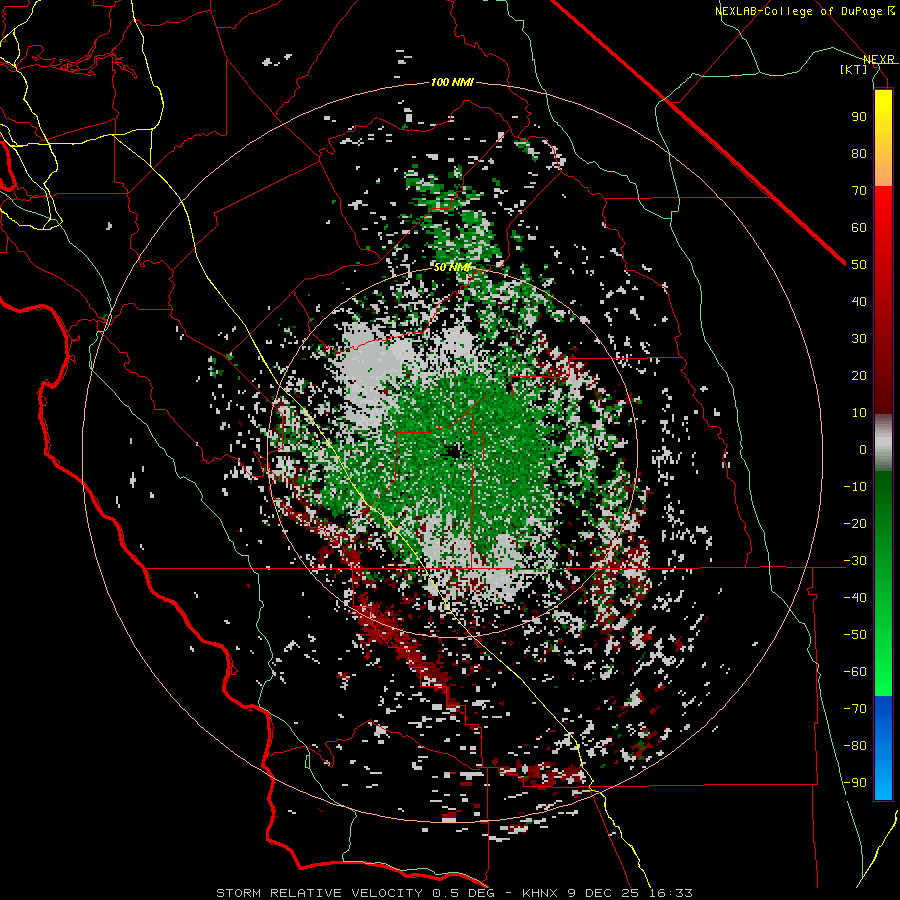This screenshot has width=900, height=900.
Task: Click the 50 NMI range ring label
Action: (x=452, y=267)
